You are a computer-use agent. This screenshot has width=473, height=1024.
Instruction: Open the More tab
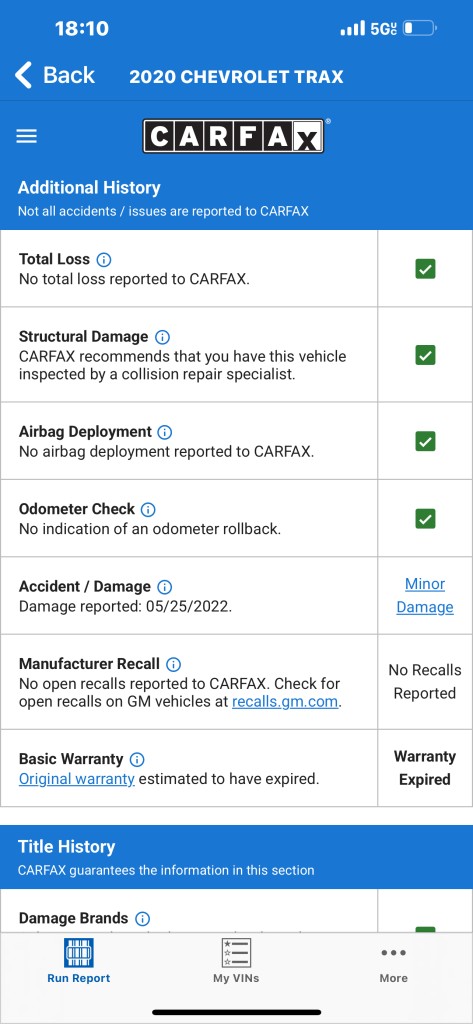tap(393, 961)
